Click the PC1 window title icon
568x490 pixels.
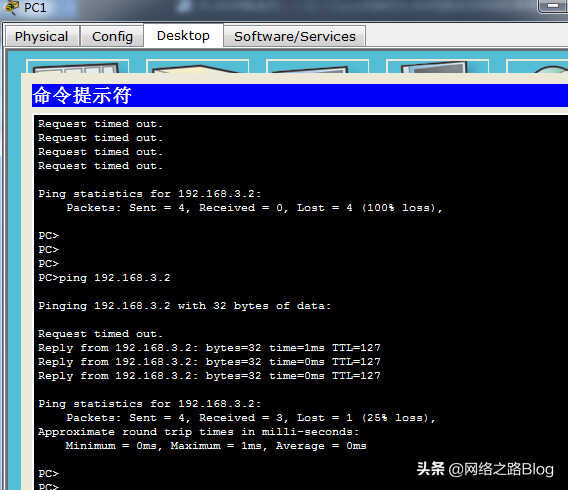click(x=11, y=7)
